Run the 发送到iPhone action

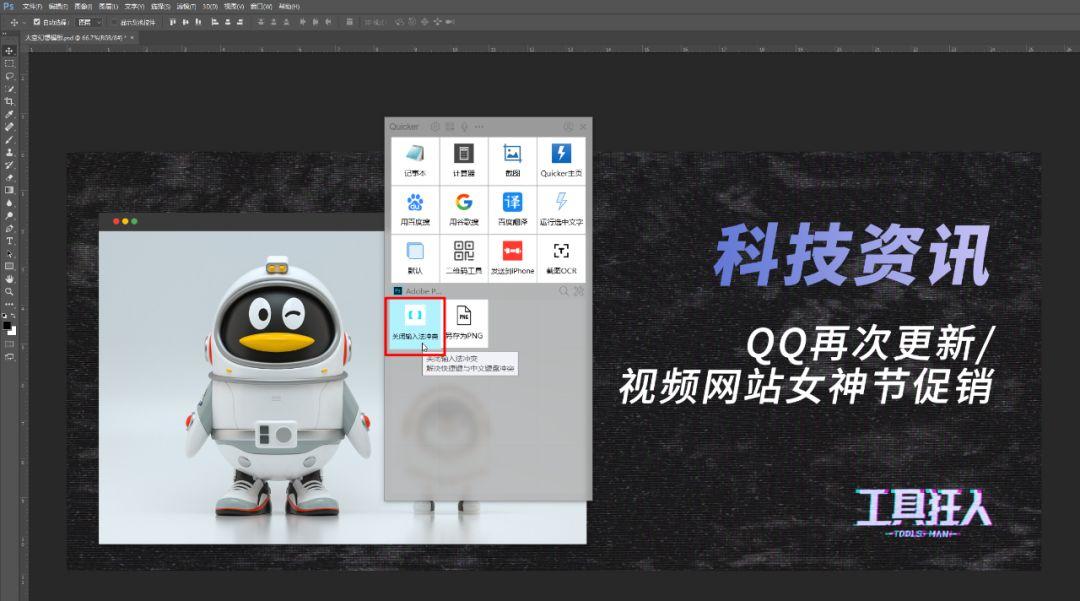click(x=512, y=258)
